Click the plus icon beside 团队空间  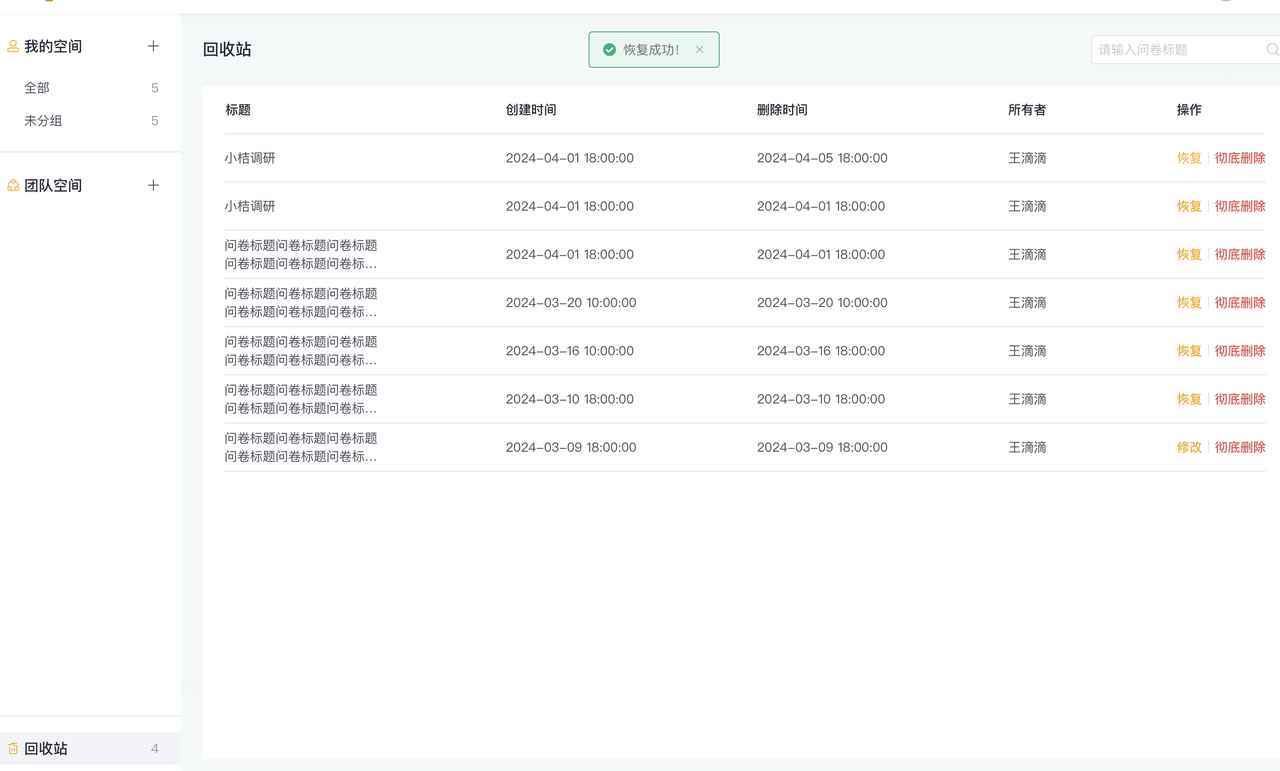[153, 185]
